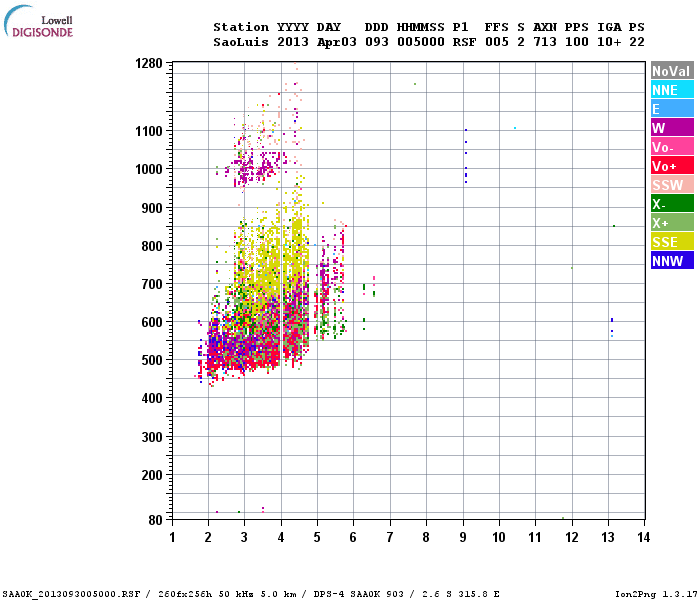This screenshot has width=700, height=600.
Task: Click the x-axis frequency label 5
Action: pyautogui.click(x=317, y=537)
